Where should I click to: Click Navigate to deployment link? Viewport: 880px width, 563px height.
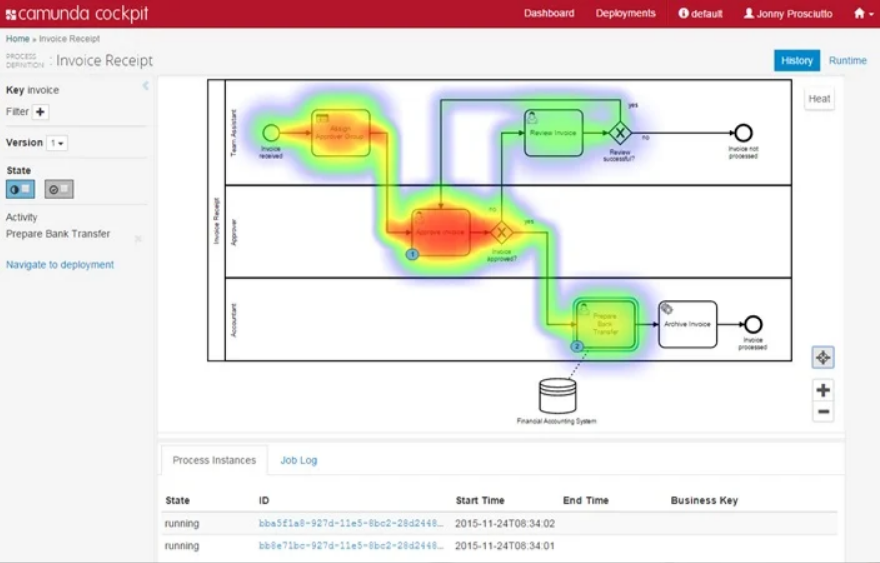60,264
